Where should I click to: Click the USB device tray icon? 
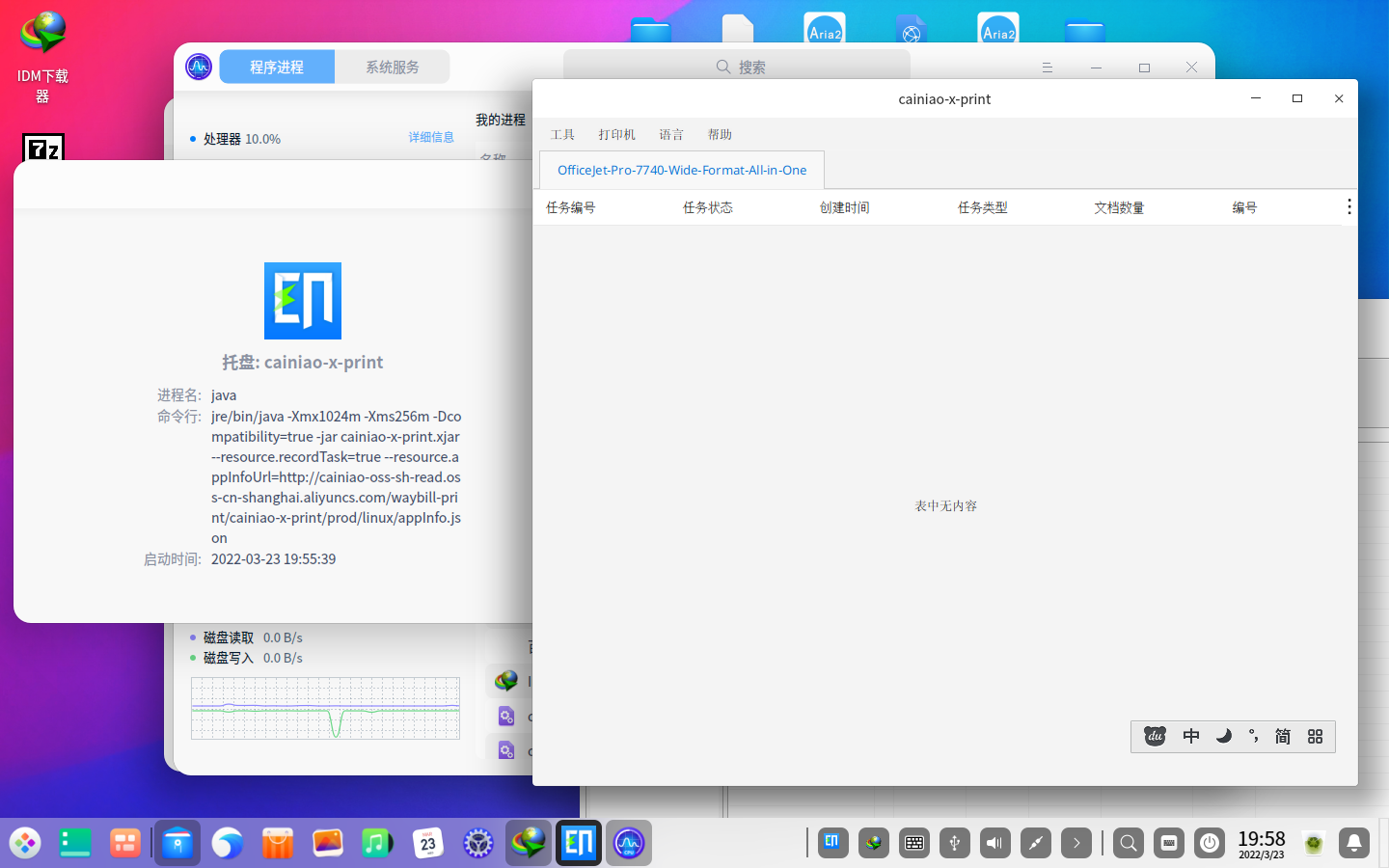click(954, 843)
